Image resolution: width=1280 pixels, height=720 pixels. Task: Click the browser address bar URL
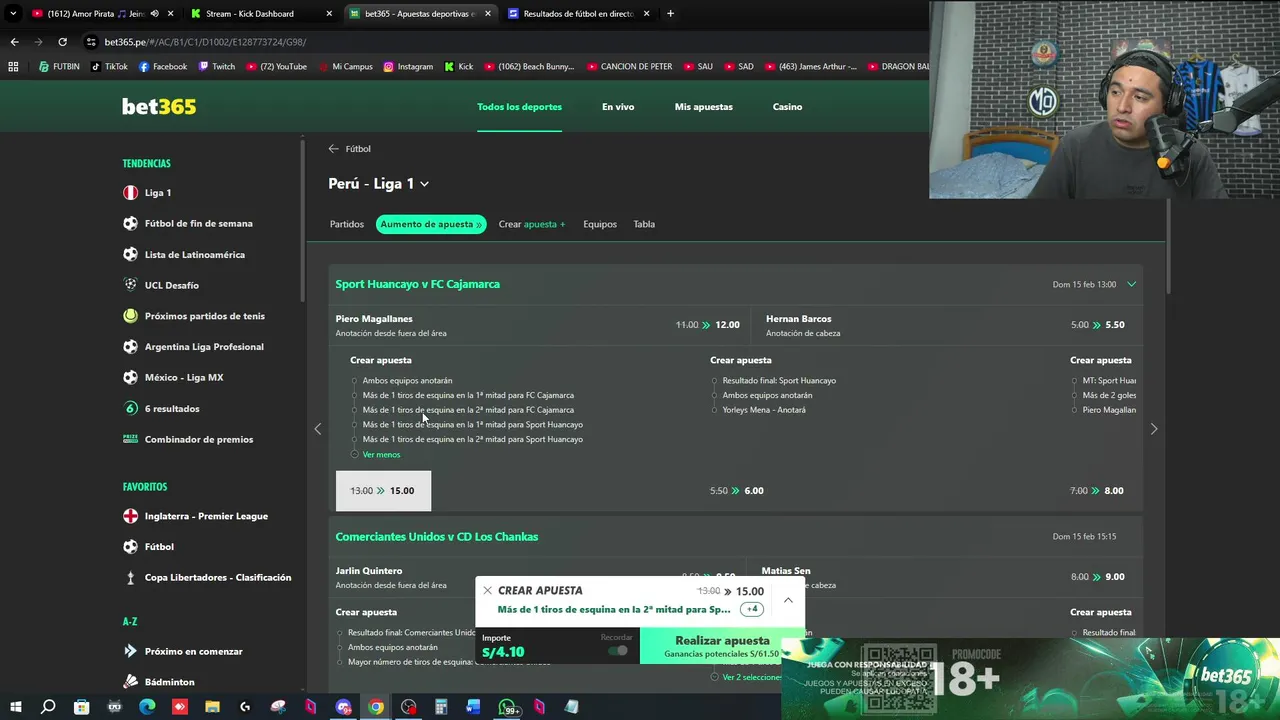[x=205, y=42]
